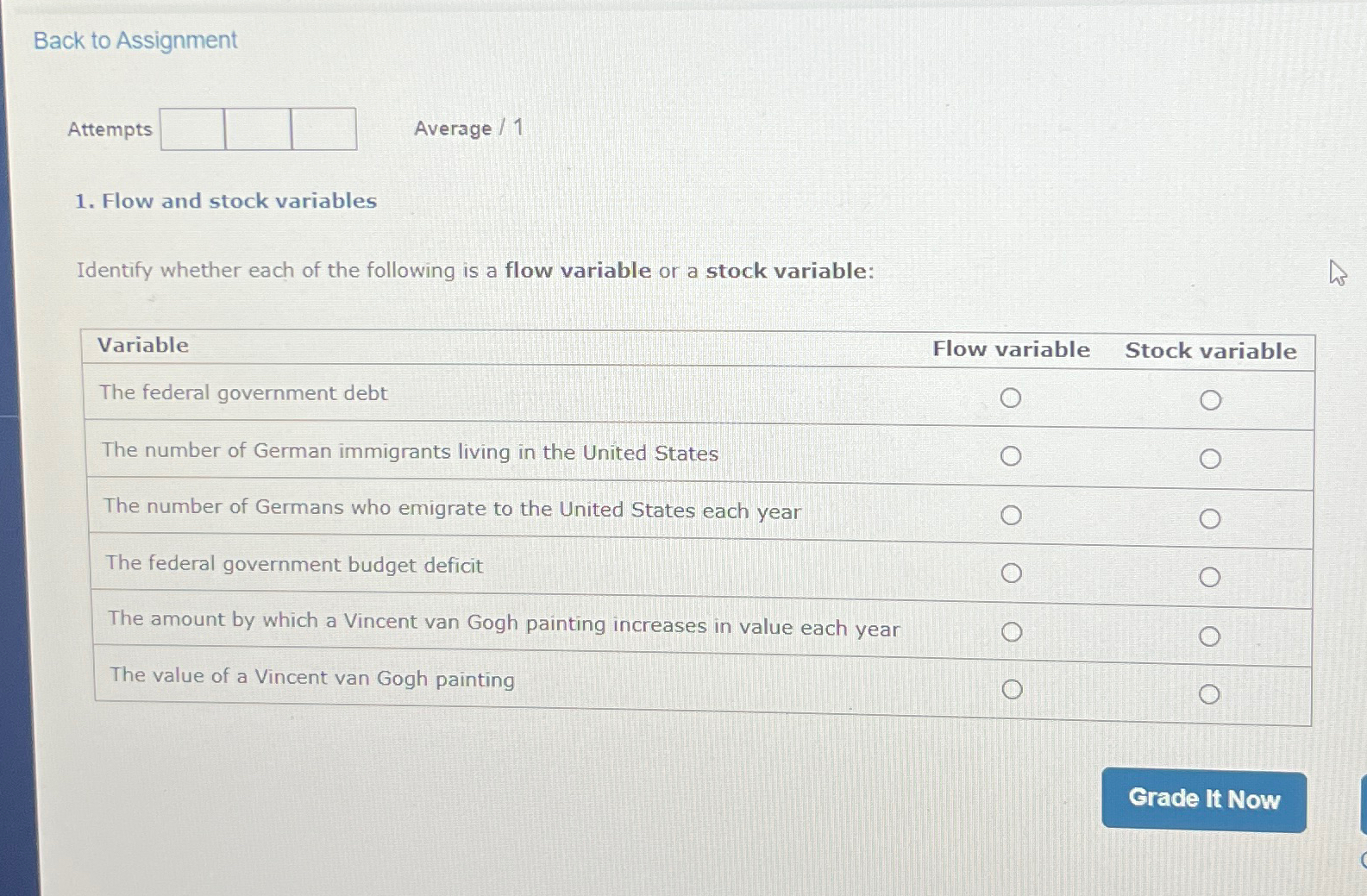Mark van Gogh painting value increase as Stock

pyautogui.click(x=1211, y=635)
